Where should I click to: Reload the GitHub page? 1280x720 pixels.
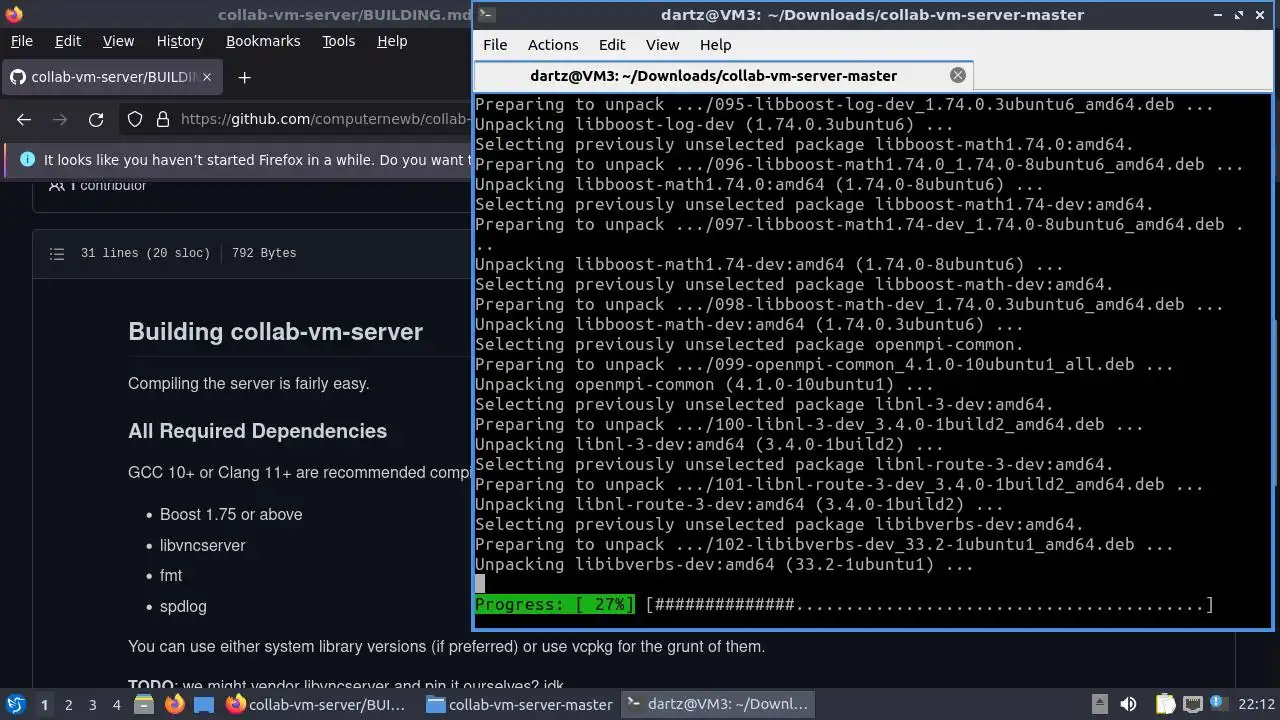96,119
